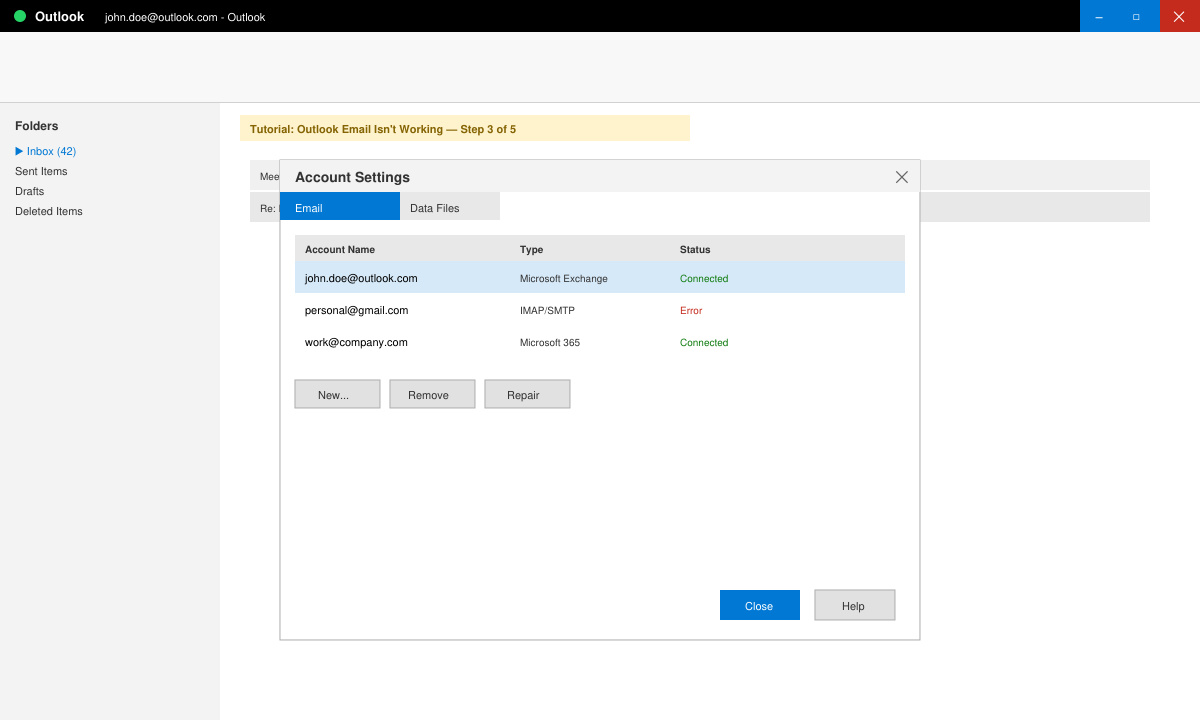This screenshot has width=1200, height=720.
Task: Select the Email tab
Action: click(340, 207)
